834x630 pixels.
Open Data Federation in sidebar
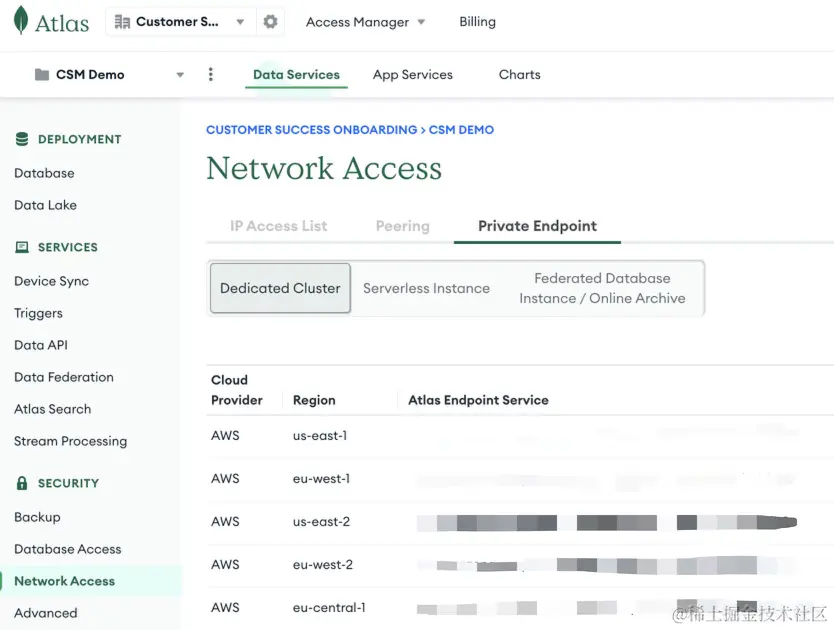(64, 377)
